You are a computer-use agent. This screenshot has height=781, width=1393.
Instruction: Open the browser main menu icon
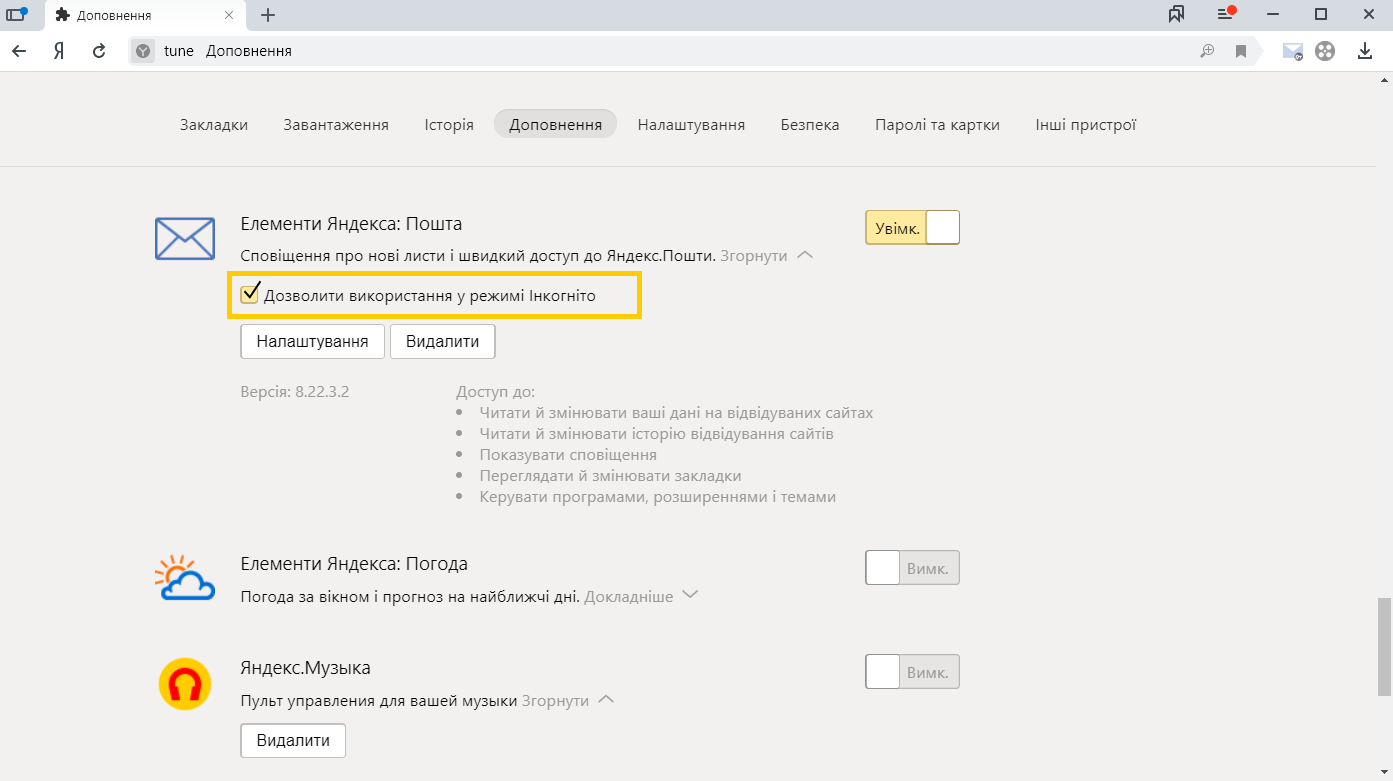1226,14
